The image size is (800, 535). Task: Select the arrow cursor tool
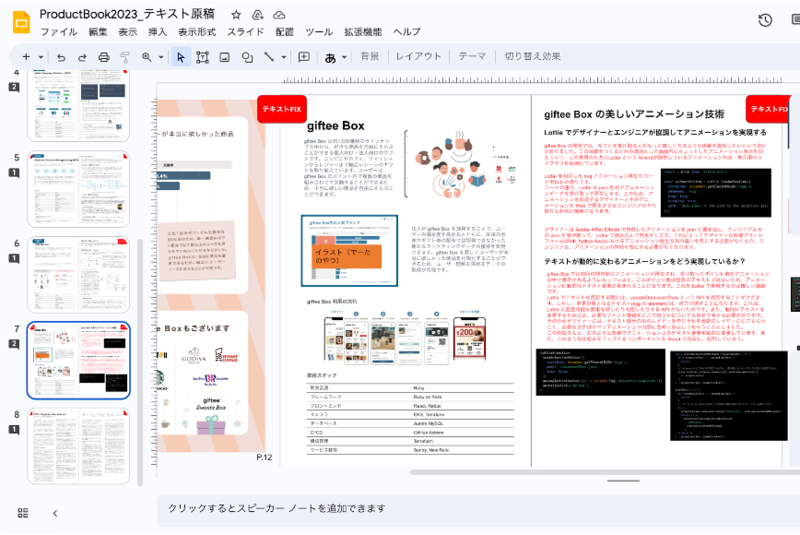click(x=181, y=57)
